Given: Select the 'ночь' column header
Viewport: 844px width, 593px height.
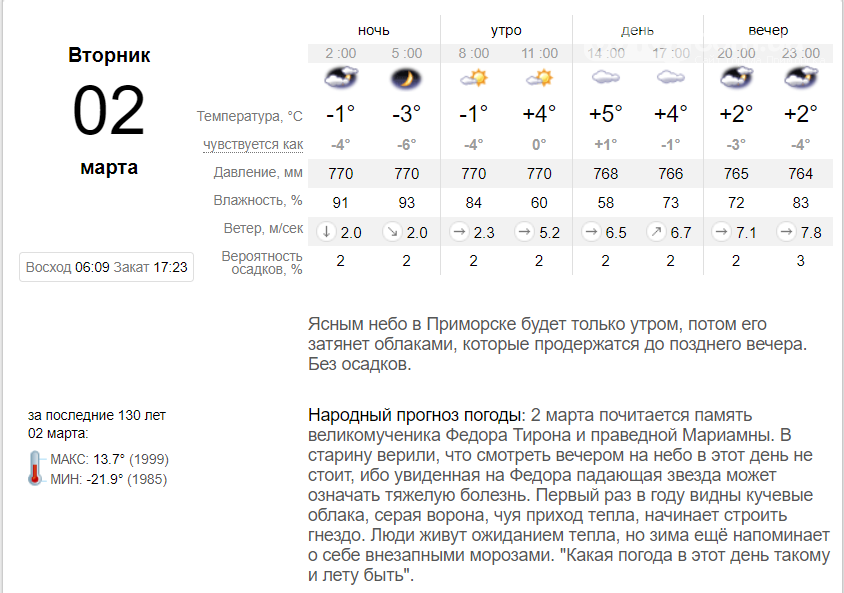Looking at the screenshot, I should (x=374, y=30).
